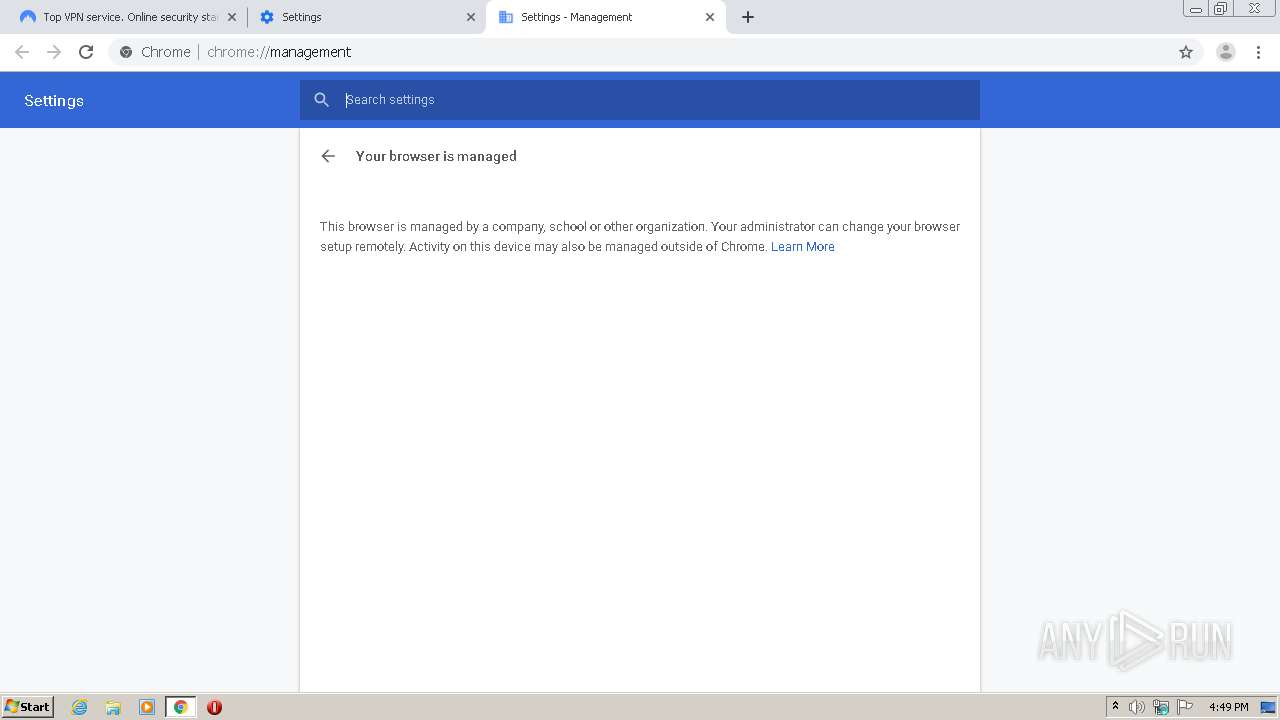Launch Internet Explorer from the taskbar
Screen dimensions: 1280x720
click(80, 707)
